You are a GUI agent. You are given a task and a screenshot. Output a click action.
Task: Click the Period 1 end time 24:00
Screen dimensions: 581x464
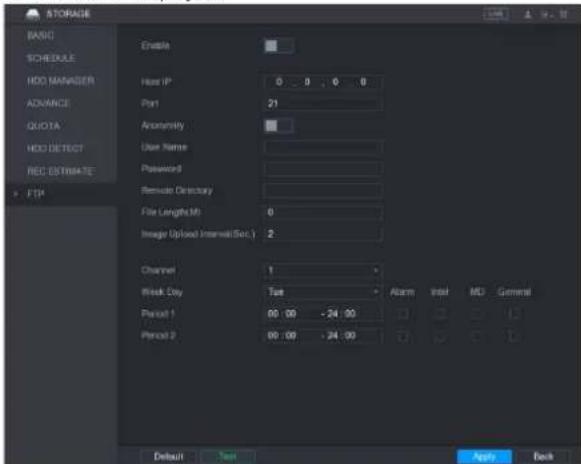click(x=342, y=314)
